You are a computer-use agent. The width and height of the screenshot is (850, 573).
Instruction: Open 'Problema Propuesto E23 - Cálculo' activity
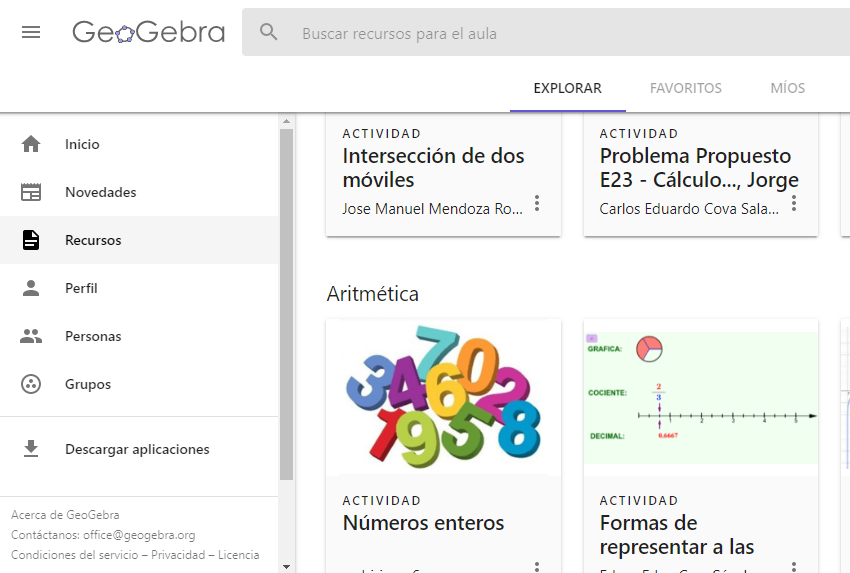pos(699,168)
